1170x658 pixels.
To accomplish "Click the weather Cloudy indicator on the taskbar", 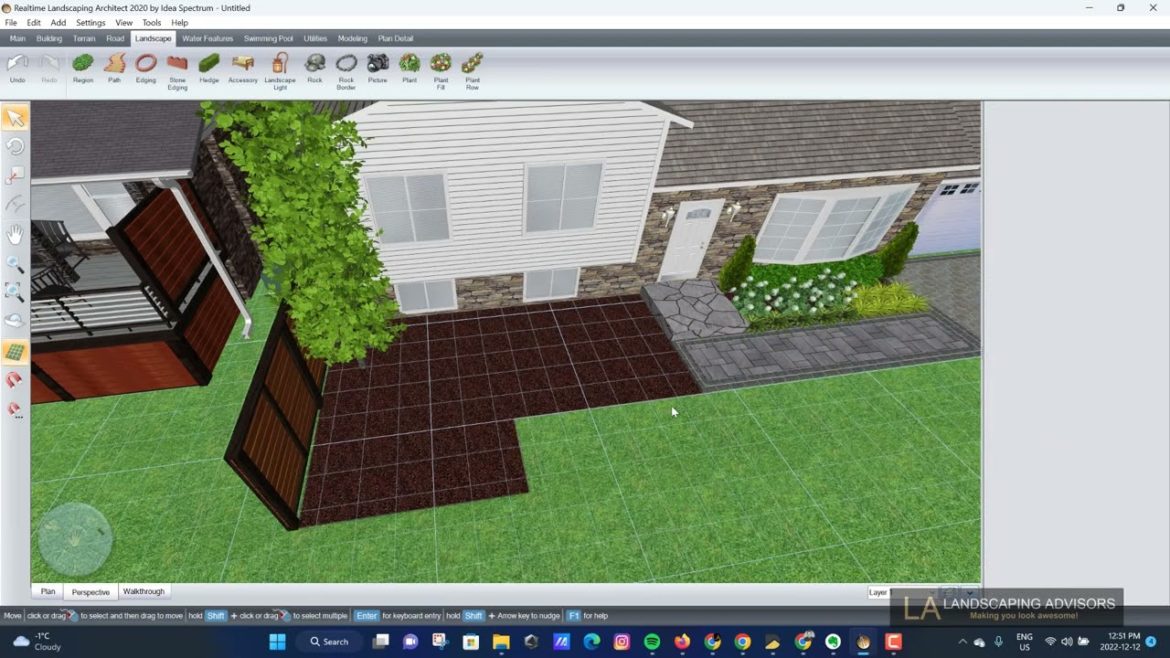I will tap(33, 641).
